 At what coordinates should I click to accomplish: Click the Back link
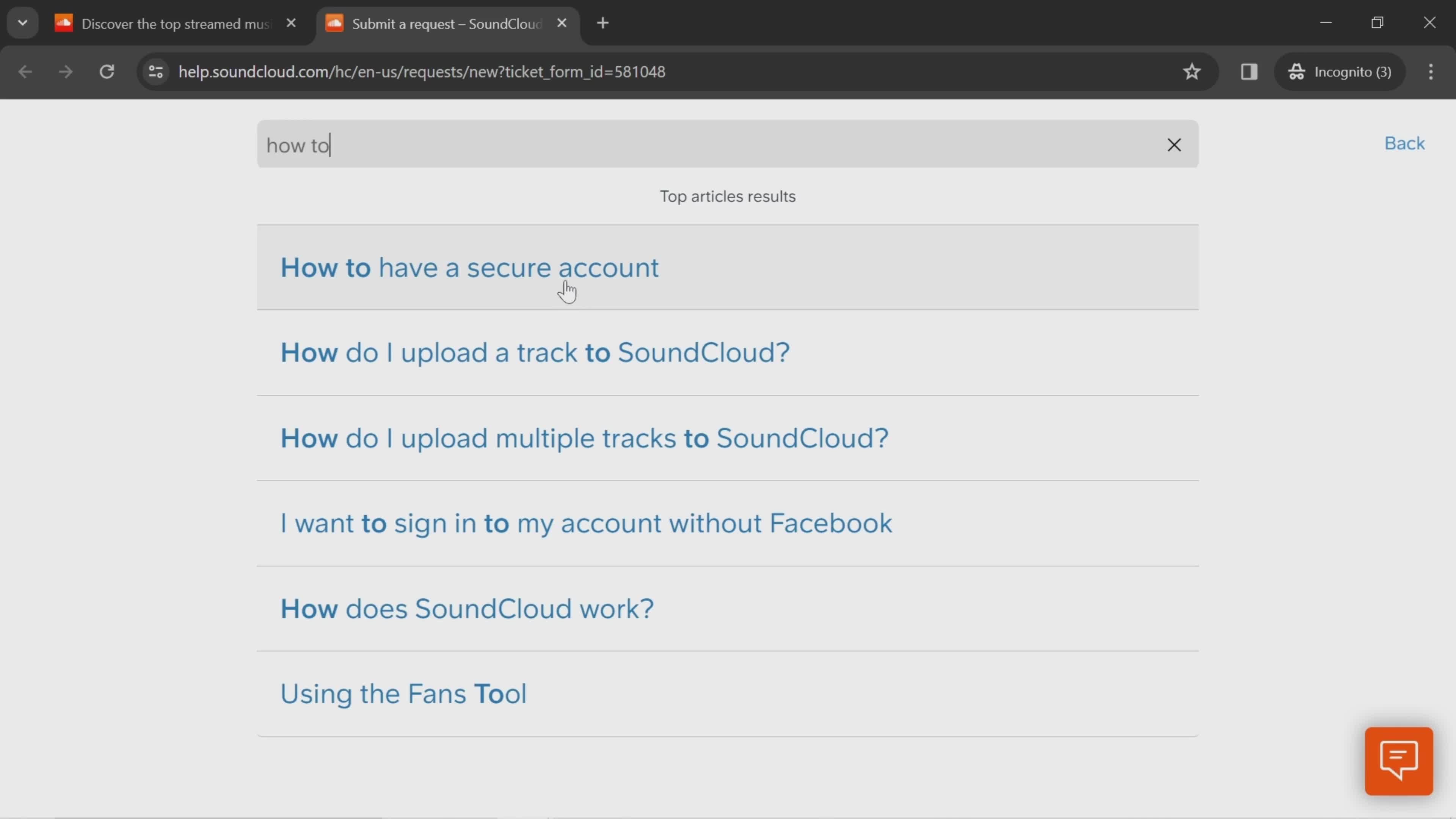point(1404,144)
